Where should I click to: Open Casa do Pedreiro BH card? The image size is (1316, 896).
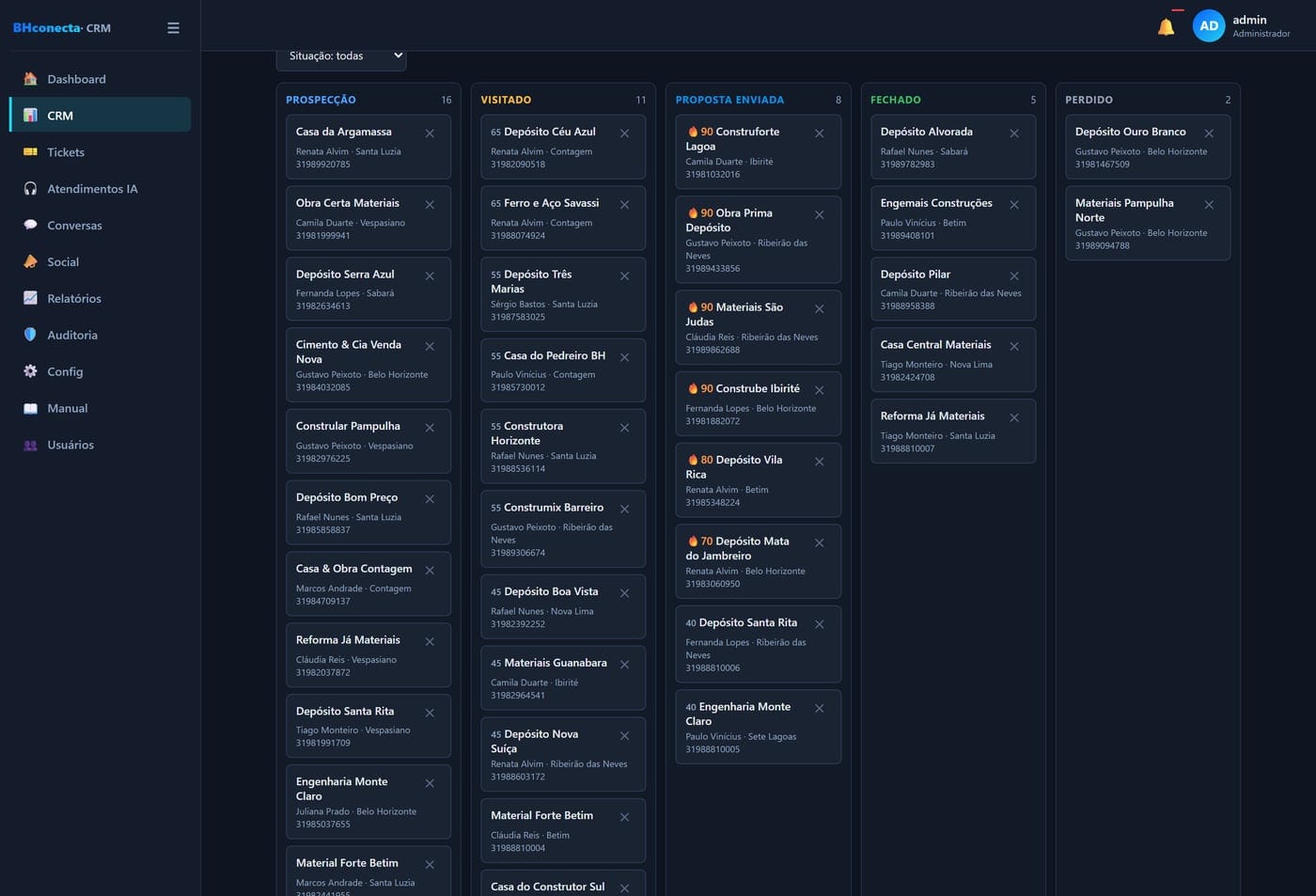pyautogui.click(x=563, y=370)
